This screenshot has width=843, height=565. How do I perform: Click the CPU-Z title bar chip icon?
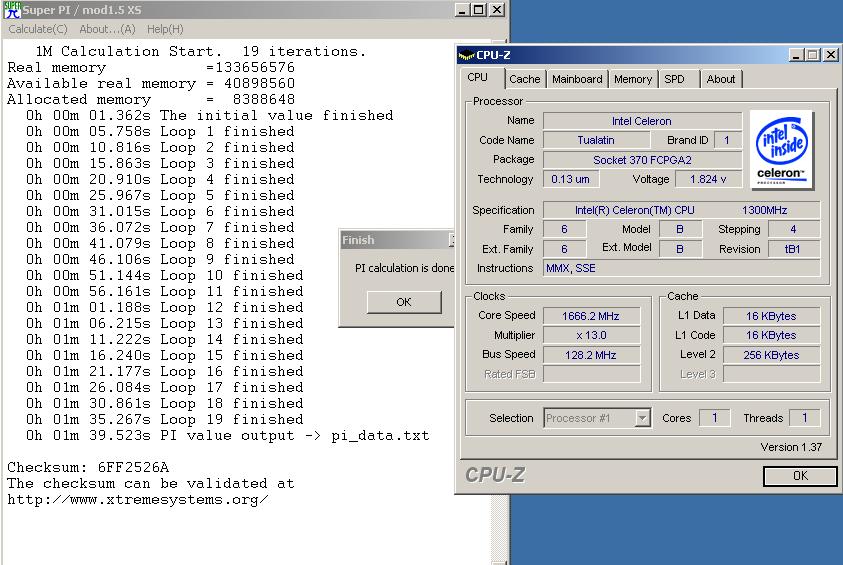point(466,55)
